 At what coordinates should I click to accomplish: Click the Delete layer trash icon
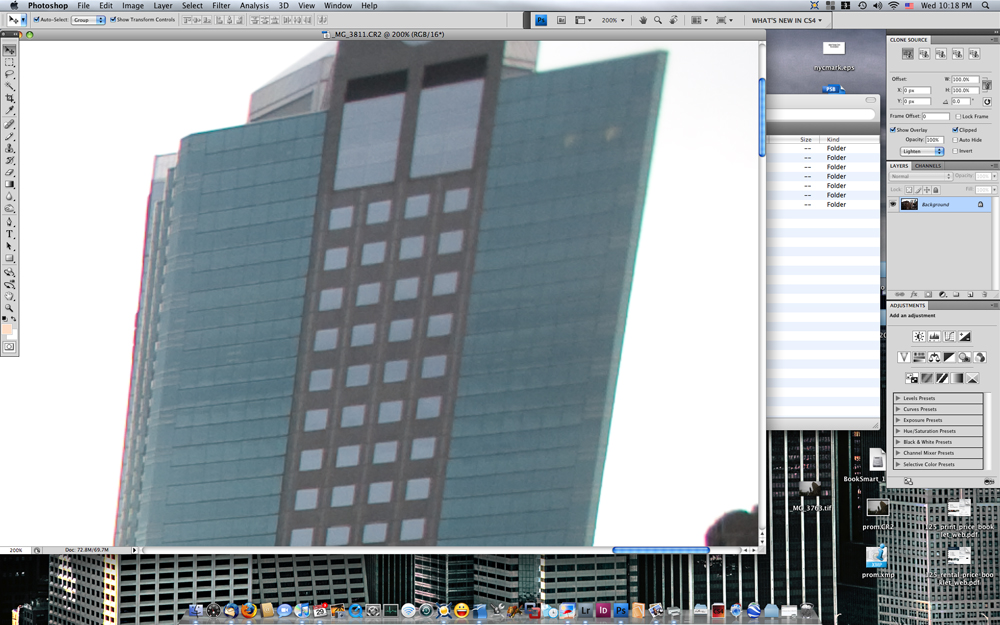[x=983, y=295]
